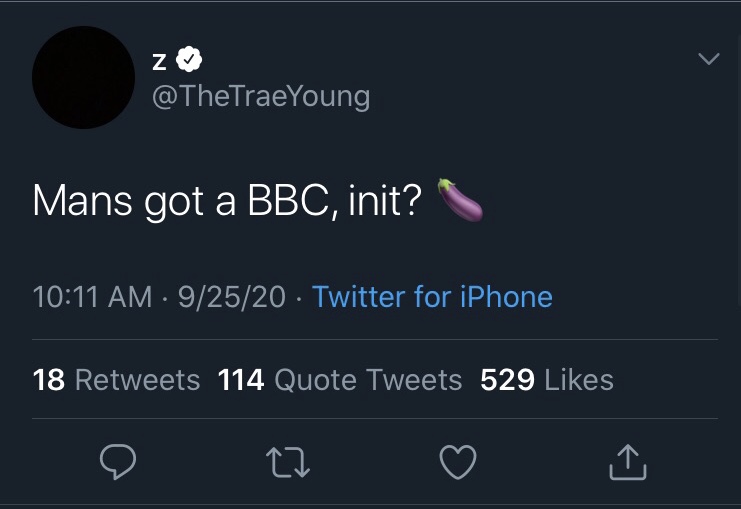Click the verified checkmark badge
Image resolution: width=741 pixels, height=509 pixels.
(x=189, y=59)
